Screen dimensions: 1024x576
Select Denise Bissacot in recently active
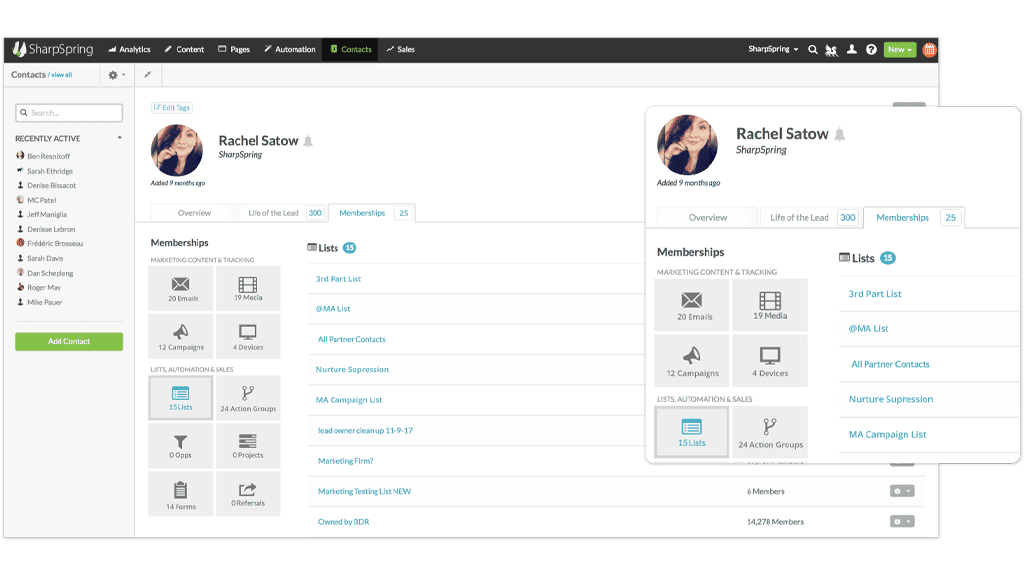[x=52, y=185]
